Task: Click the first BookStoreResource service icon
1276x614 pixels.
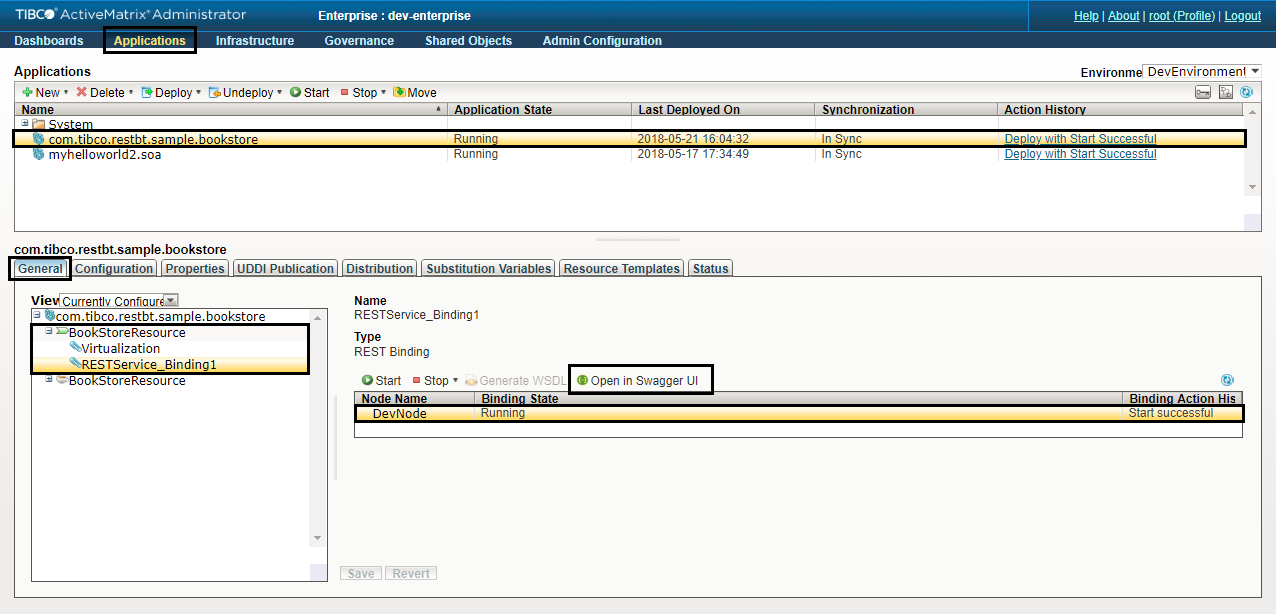Action: point(62,332)
